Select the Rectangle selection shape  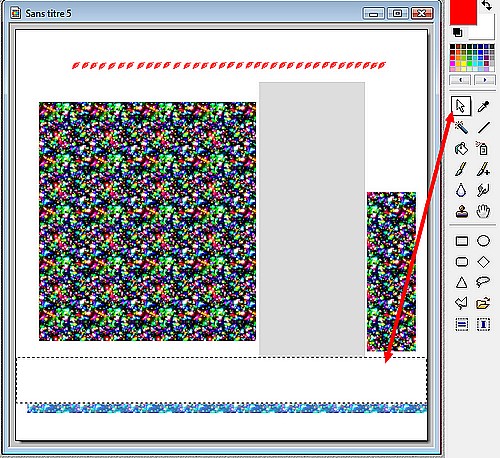(x=462, y=241)
